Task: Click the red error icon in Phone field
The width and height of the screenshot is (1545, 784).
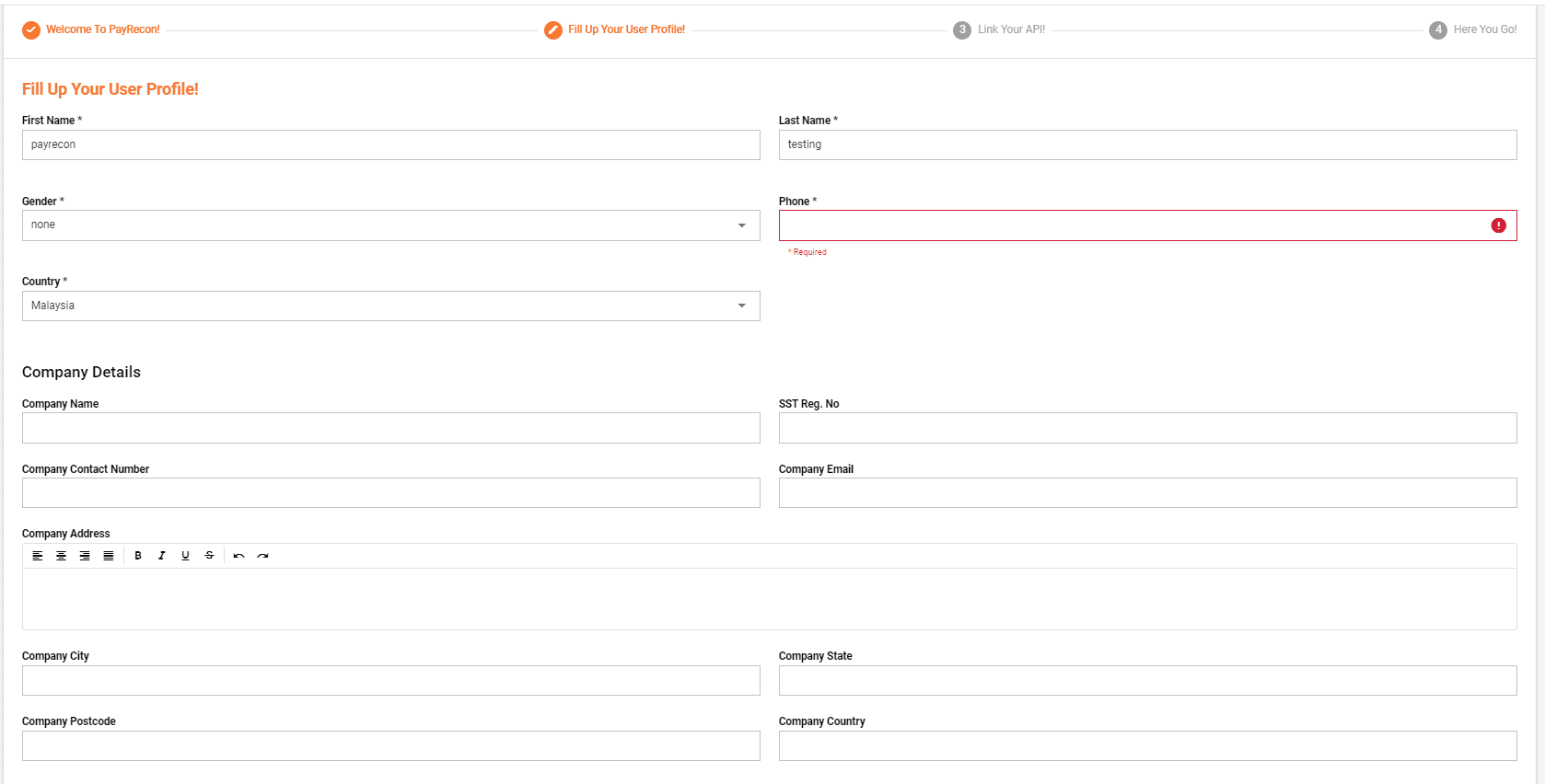Action: pyautogui.click(x=1499, y=225)
